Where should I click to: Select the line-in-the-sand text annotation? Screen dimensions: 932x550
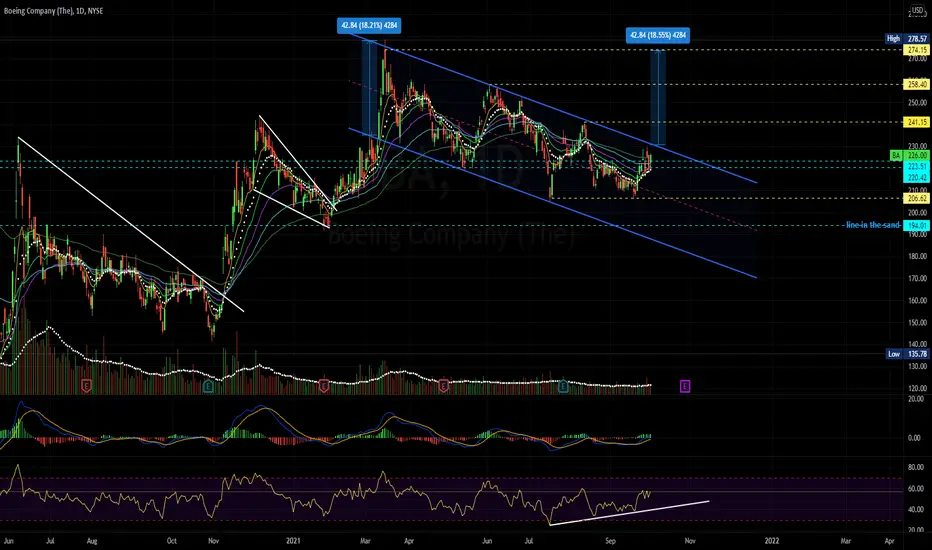(x=873, y=225)
